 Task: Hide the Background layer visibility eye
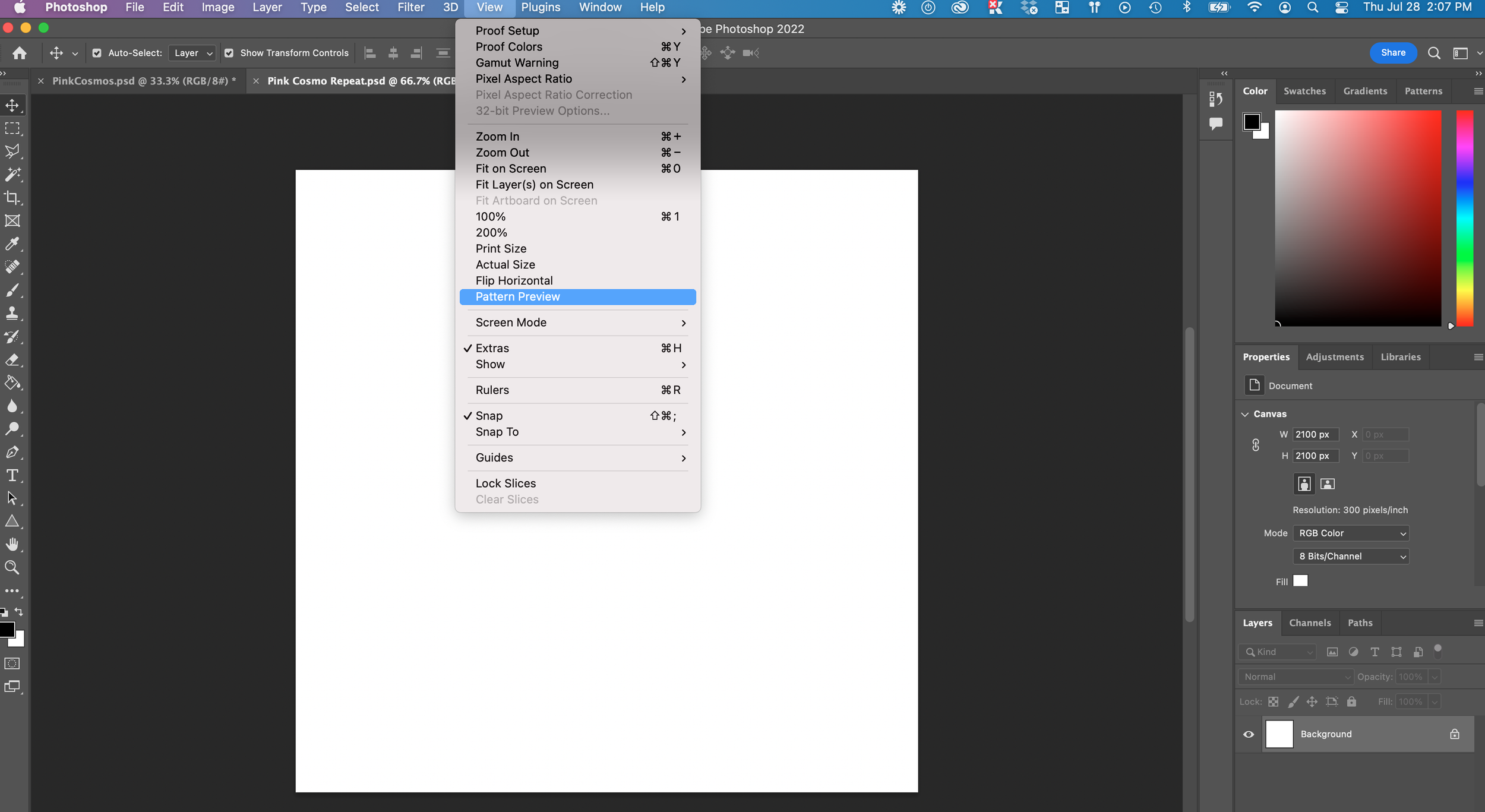1249,734
